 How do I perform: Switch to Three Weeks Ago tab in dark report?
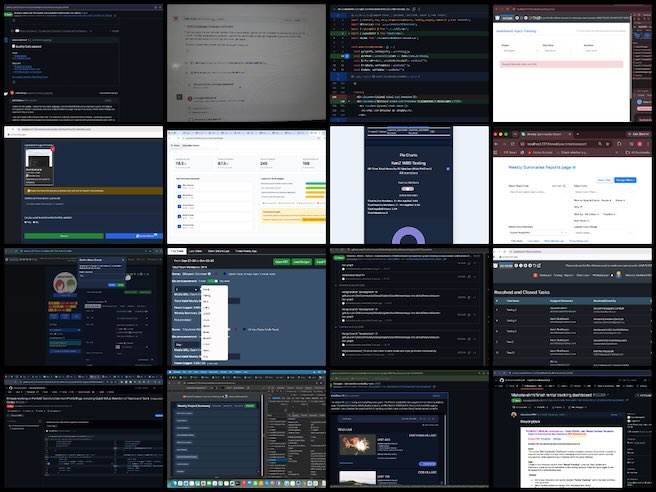246,251
